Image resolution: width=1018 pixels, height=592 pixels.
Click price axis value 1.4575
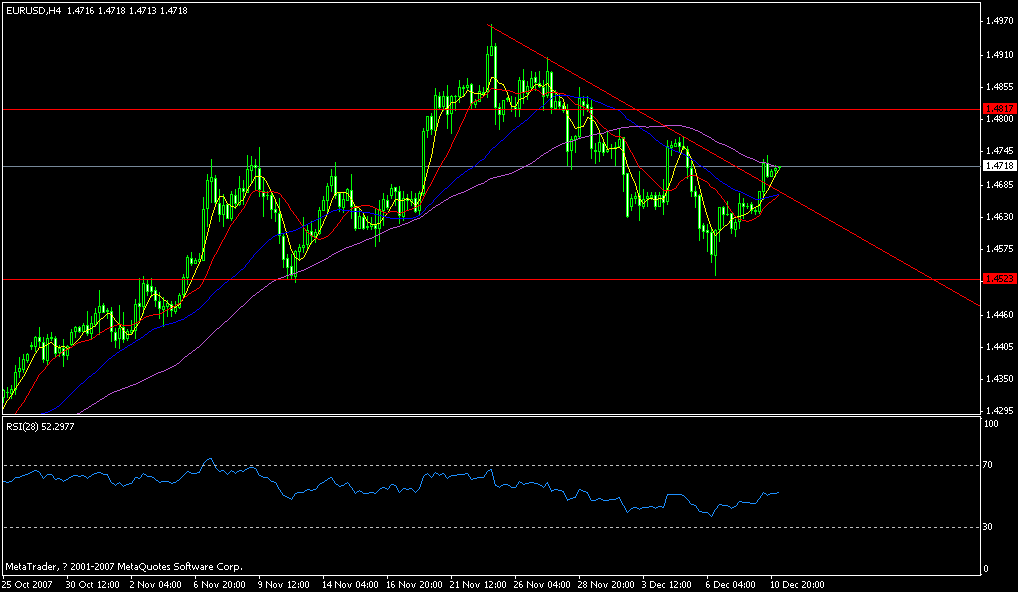[x=999, y=249]
